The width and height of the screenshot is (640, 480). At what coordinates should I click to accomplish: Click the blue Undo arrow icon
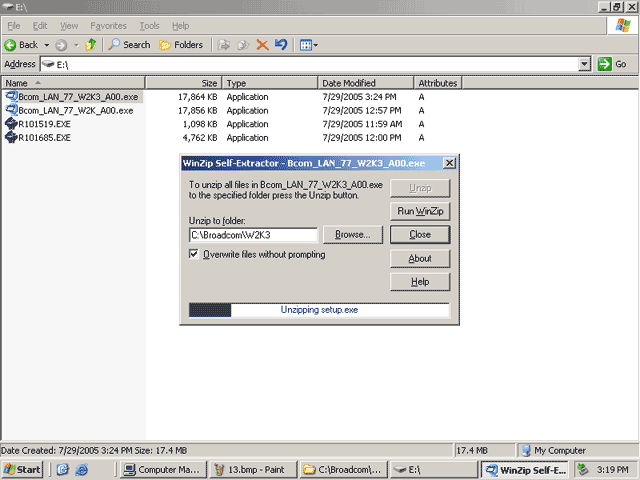[281, 44]
